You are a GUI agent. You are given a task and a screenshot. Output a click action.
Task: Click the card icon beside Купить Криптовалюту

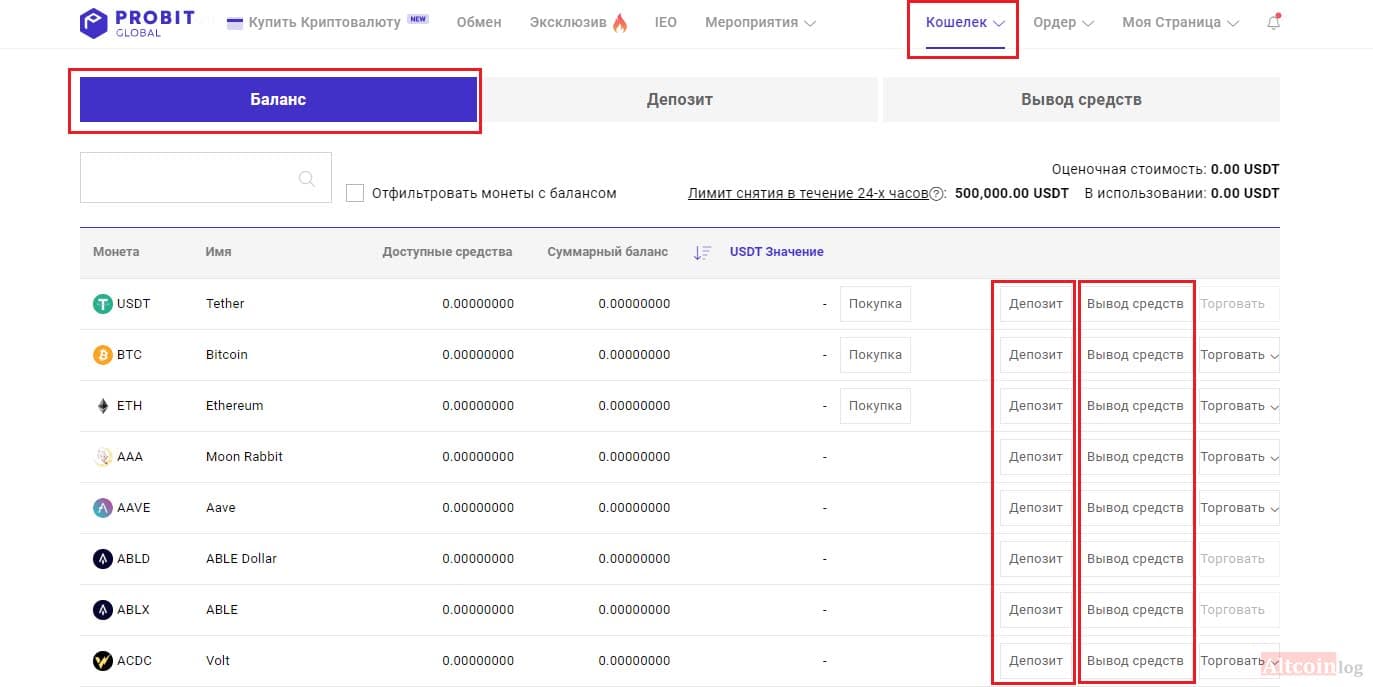coord(235,22)
